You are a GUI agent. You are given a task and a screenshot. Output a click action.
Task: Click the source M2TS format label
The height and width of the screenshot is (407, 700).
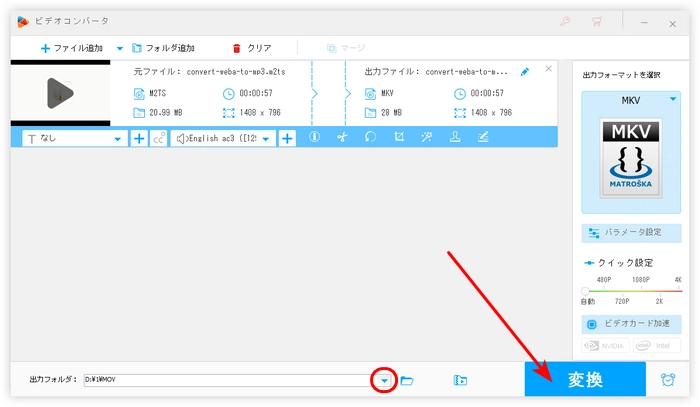tap(158, 93)
